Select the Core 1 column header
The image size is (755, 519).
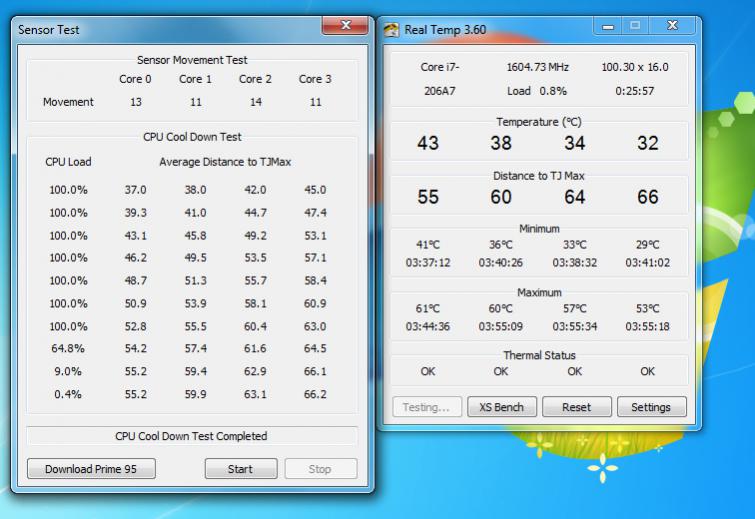[x=195, y=79]
